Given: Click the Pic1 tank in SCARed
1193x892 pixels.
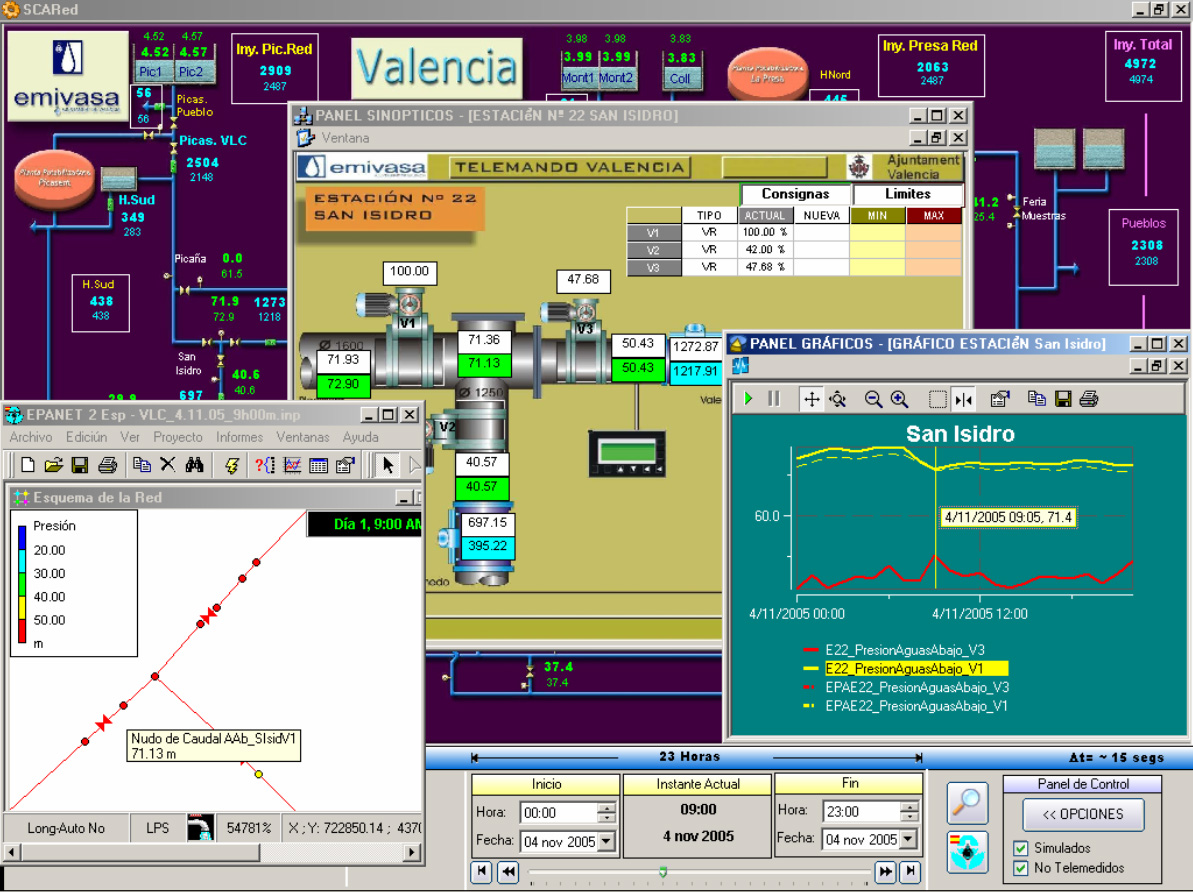Looking at the screenshot, I should (151, 72).
